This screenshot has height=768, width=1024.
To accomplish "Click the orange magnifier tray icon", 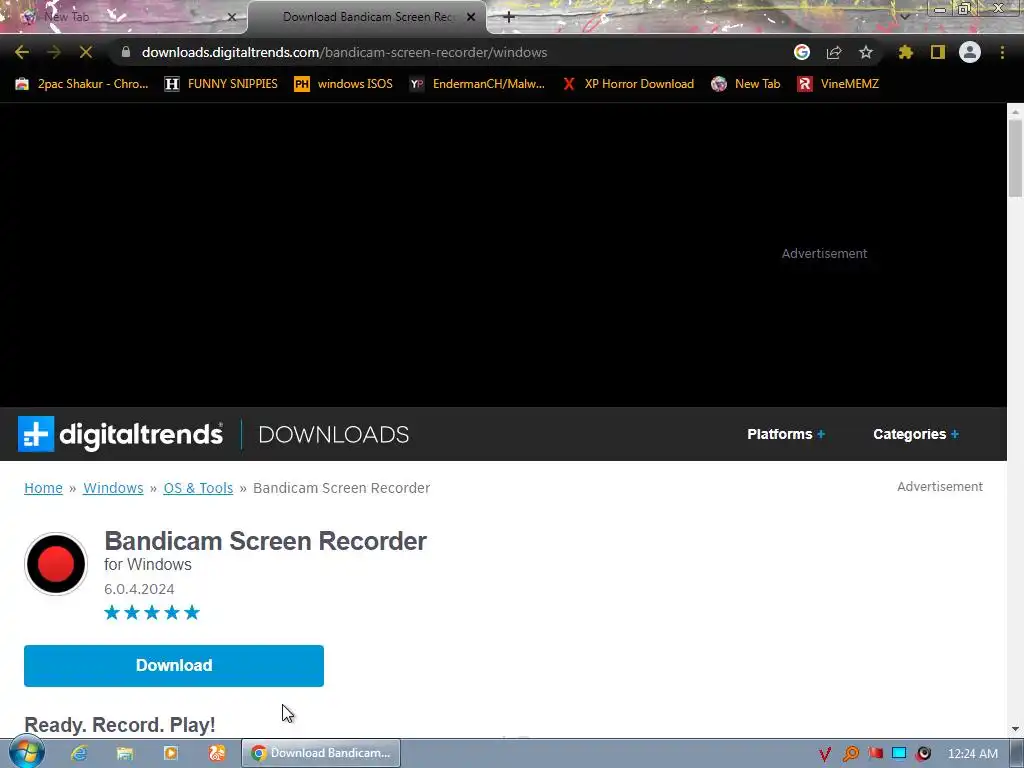I will 850,754.
